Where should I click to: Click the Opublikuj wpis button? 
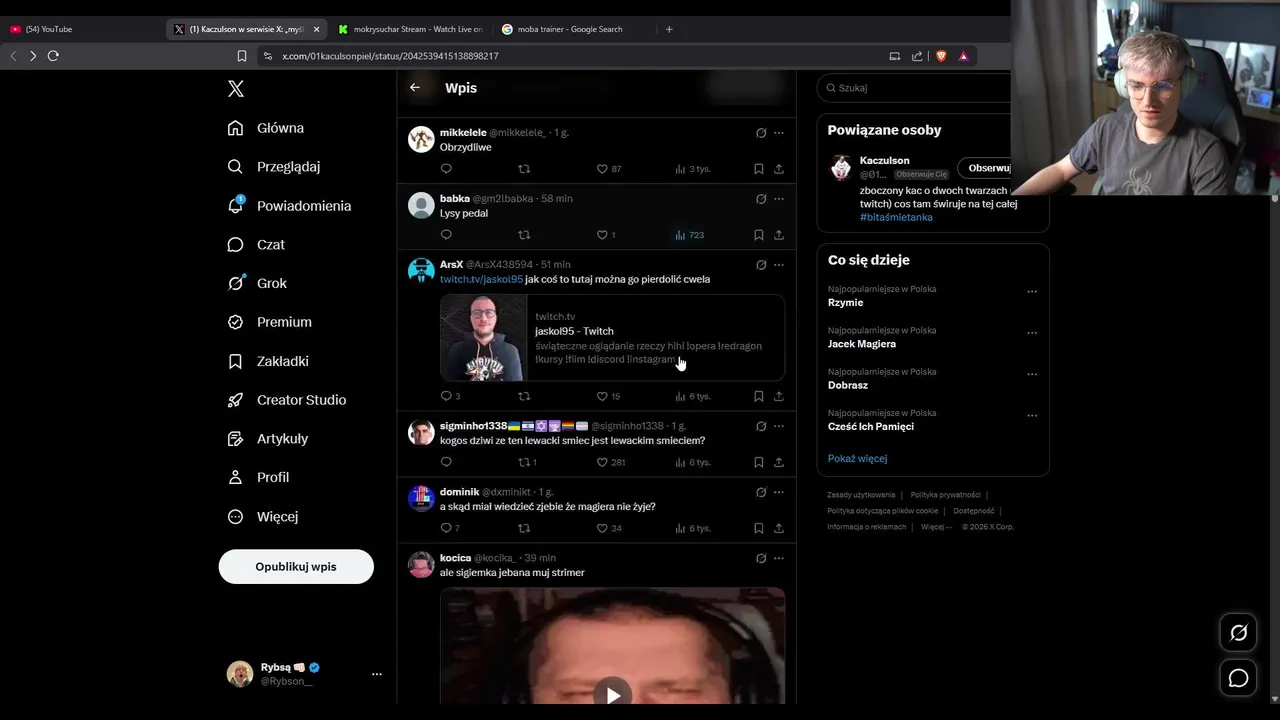pyautogui.click(x=296, y=566)
